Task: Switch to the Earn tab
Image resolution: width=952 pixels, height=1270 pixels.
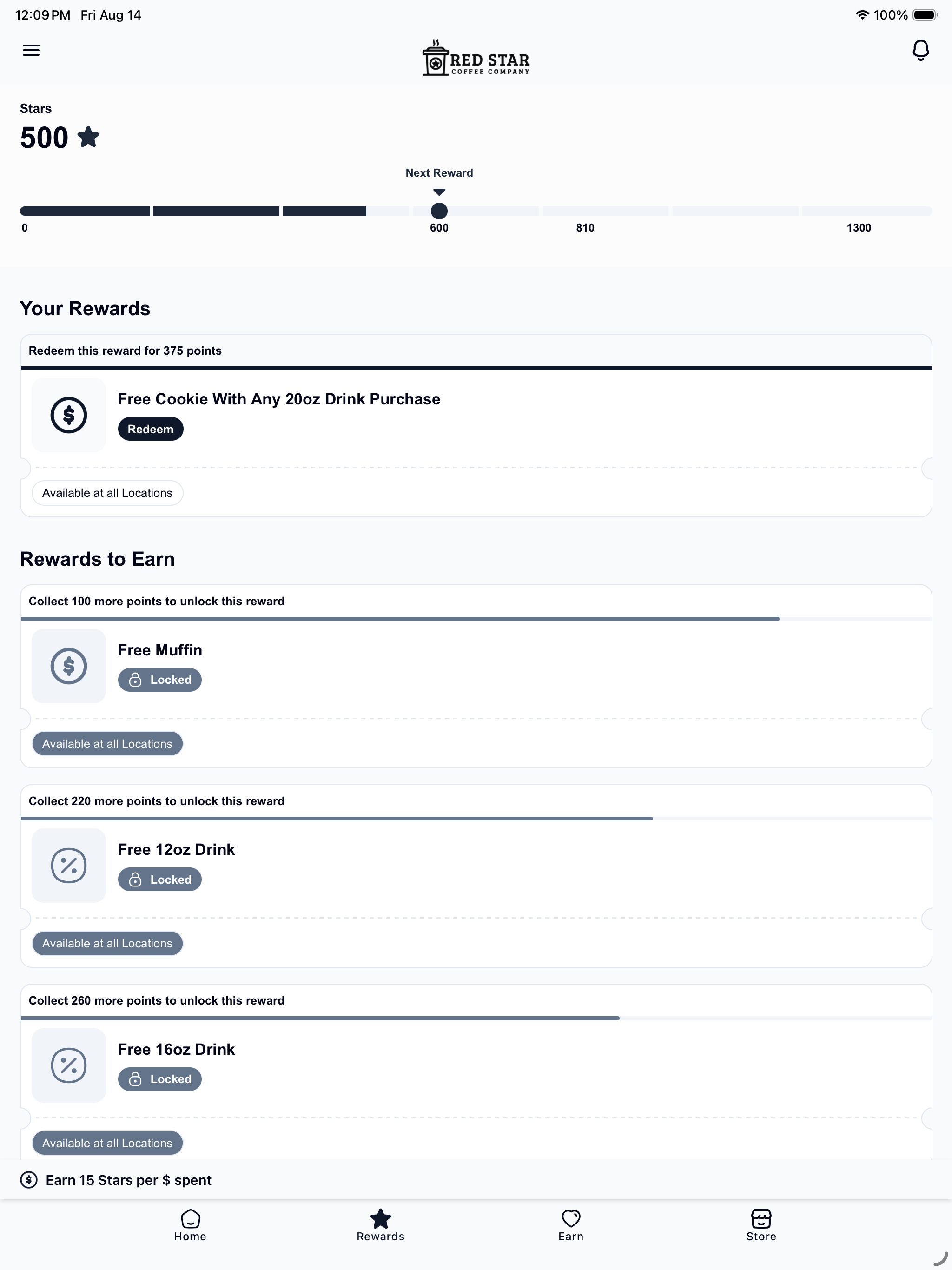Action: tap(571, 1225)
